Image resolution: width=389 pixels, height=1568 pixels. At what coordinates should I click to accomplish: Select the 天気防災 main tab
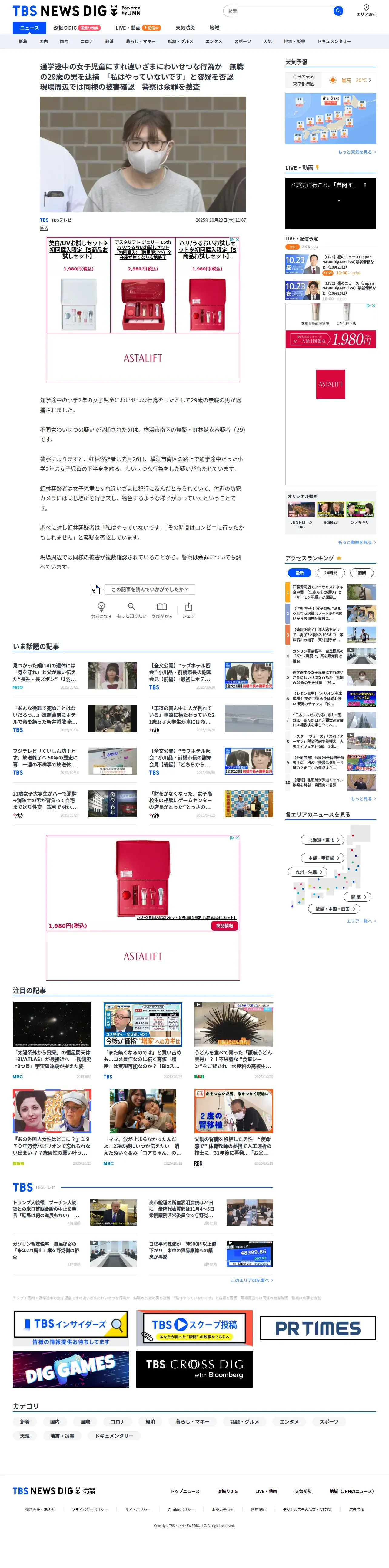(x=185, y=28)
